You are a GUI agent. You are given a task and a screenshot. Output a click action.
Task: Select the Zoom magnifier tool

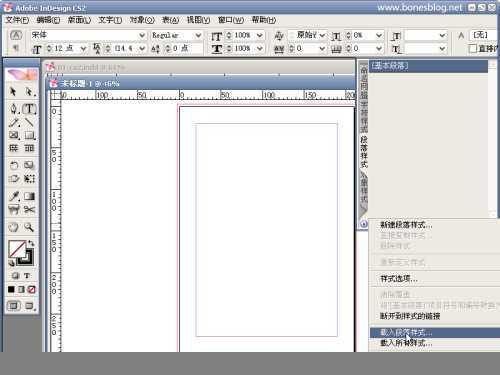(x=29, y=227)
